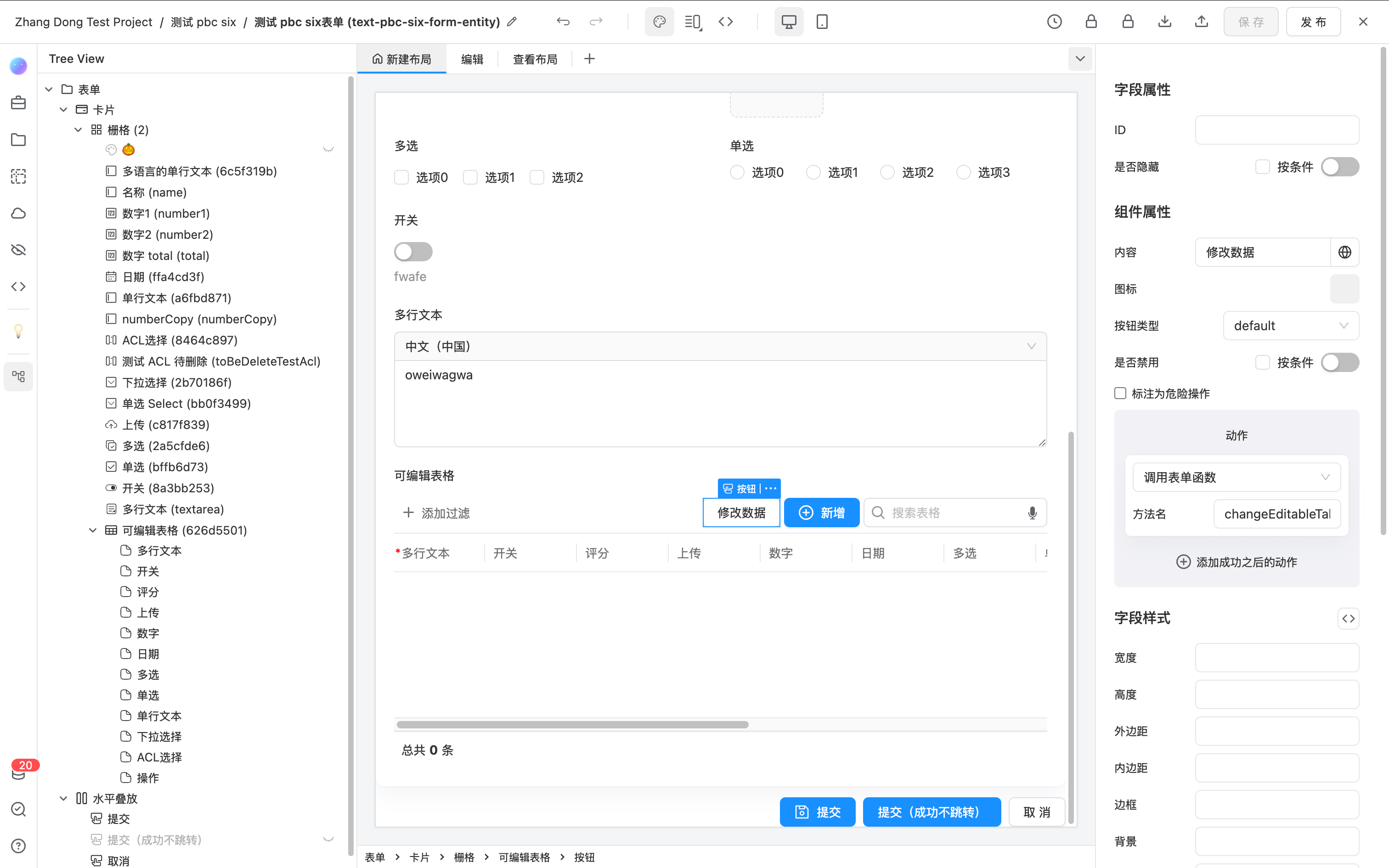
Task: Click the upload icon in top bar
Action: 1201,22
